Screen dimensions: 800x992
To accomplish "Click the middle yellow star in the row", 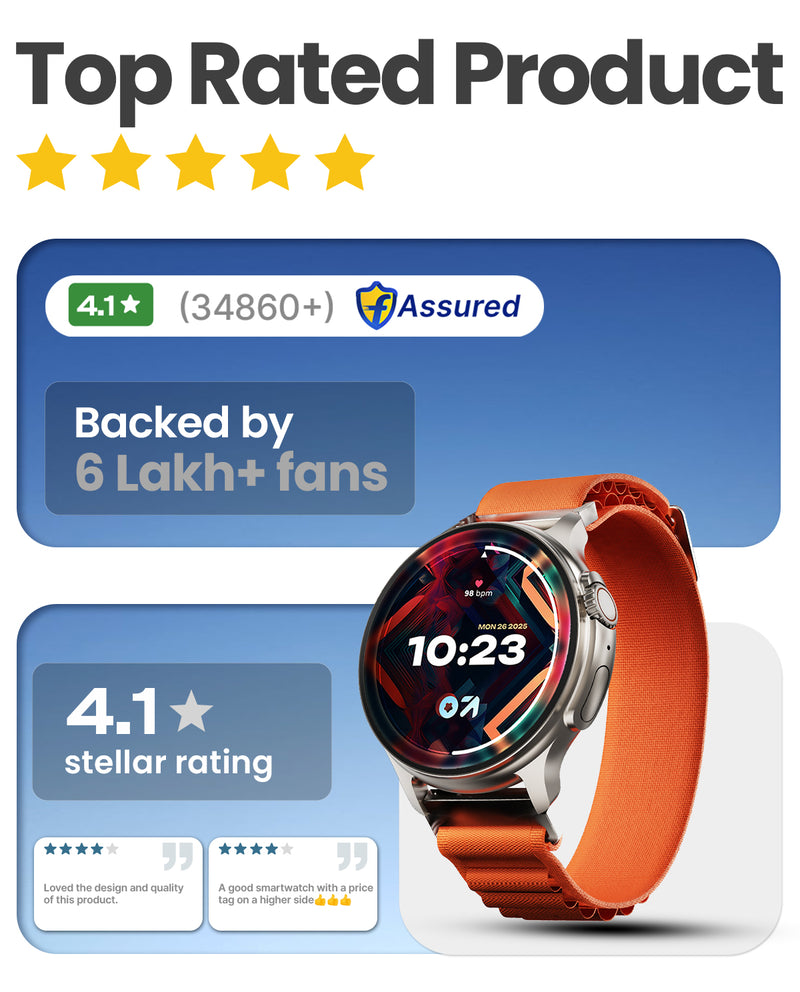I will point(195,162).
